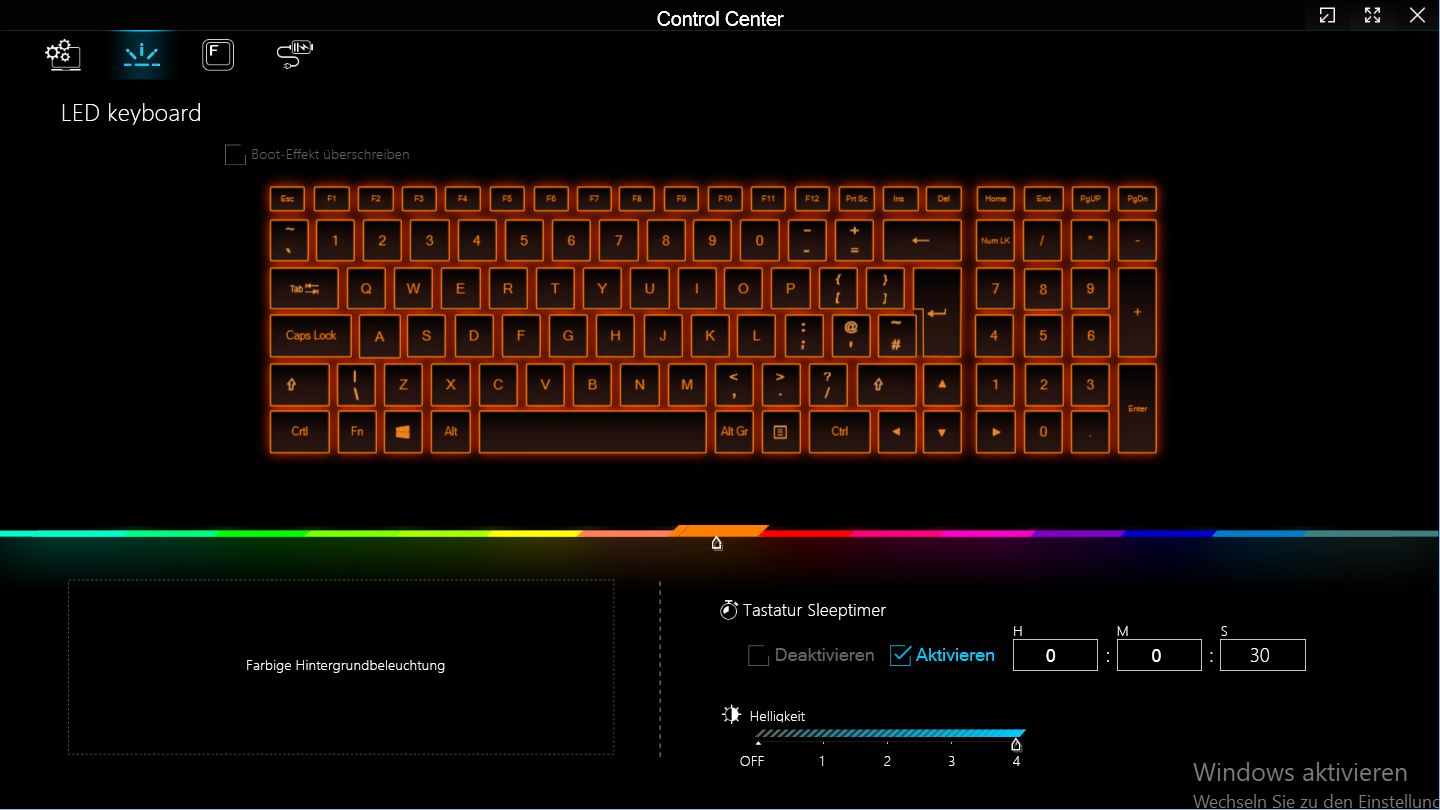
Task: Click the context menu key on keyboard
Action: [781, 432]
